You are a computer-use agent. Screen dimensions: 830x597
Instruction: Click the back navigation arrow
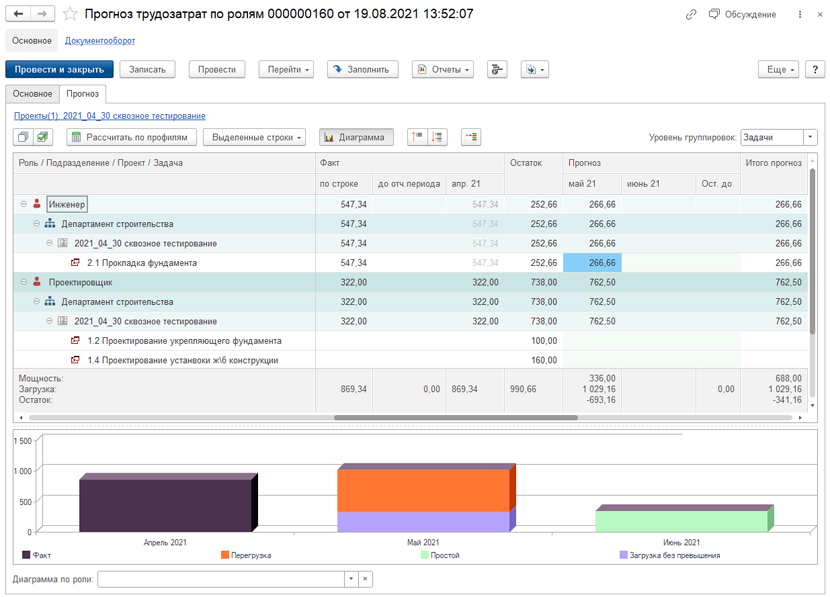click(18, 14)
